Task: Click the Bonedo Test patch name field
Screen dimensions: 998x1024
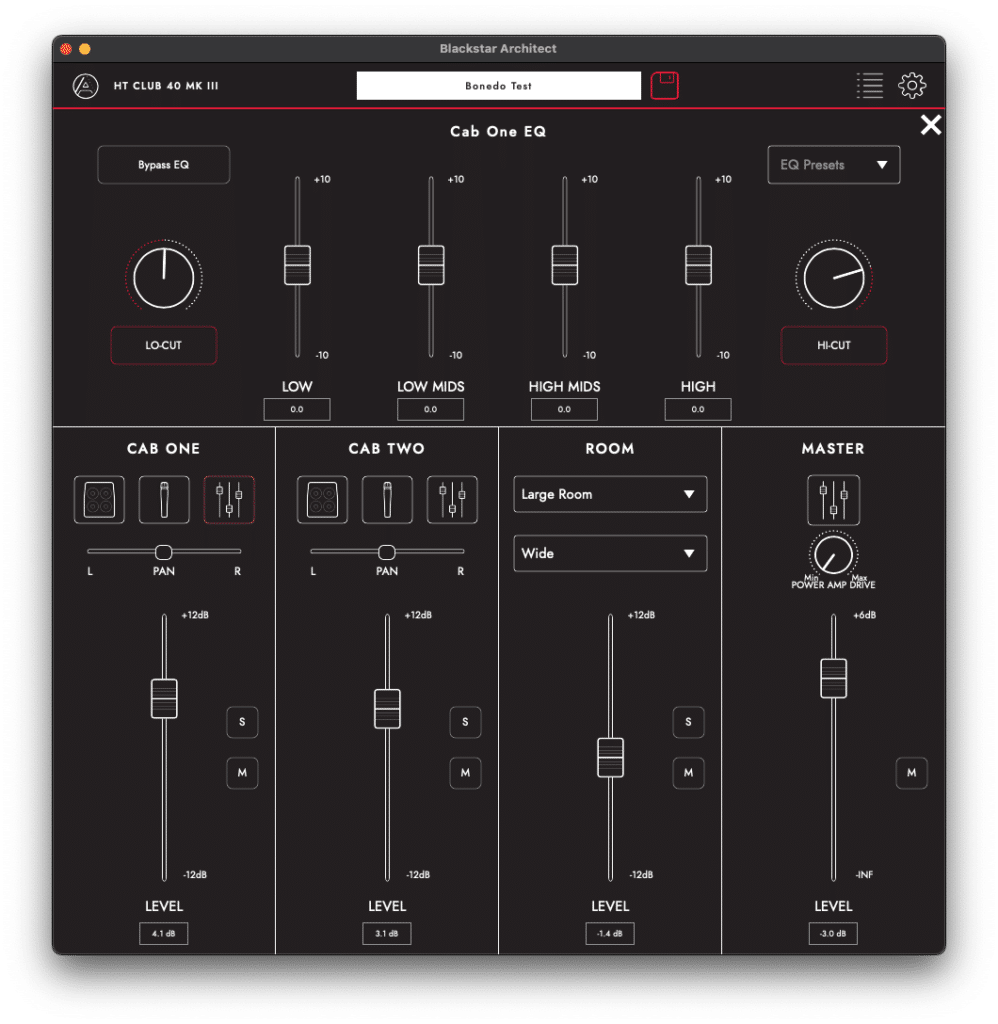Action: [498, 86]
